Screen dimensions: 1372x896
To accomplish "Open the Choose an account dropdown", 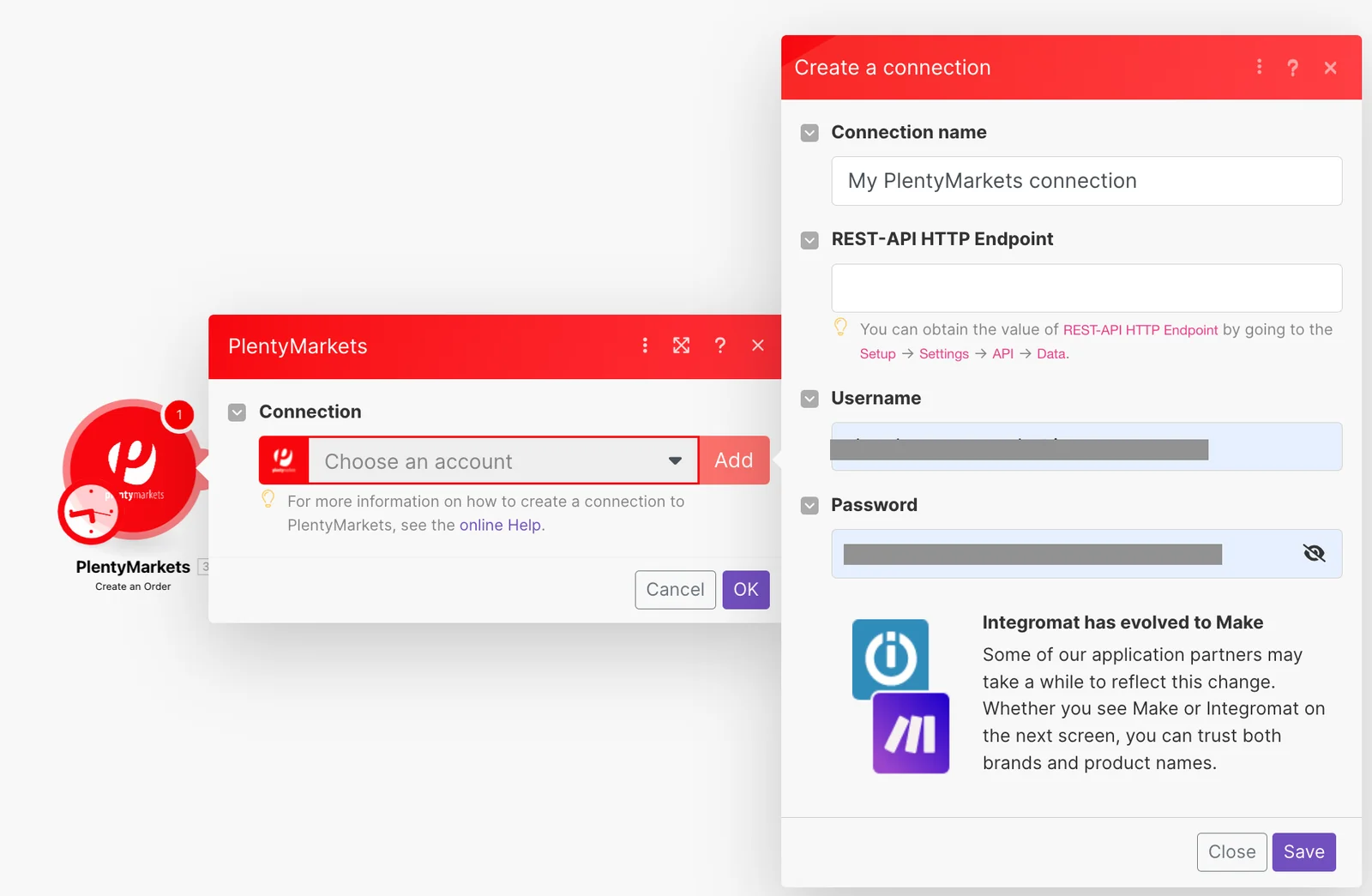I will [503, 460].
